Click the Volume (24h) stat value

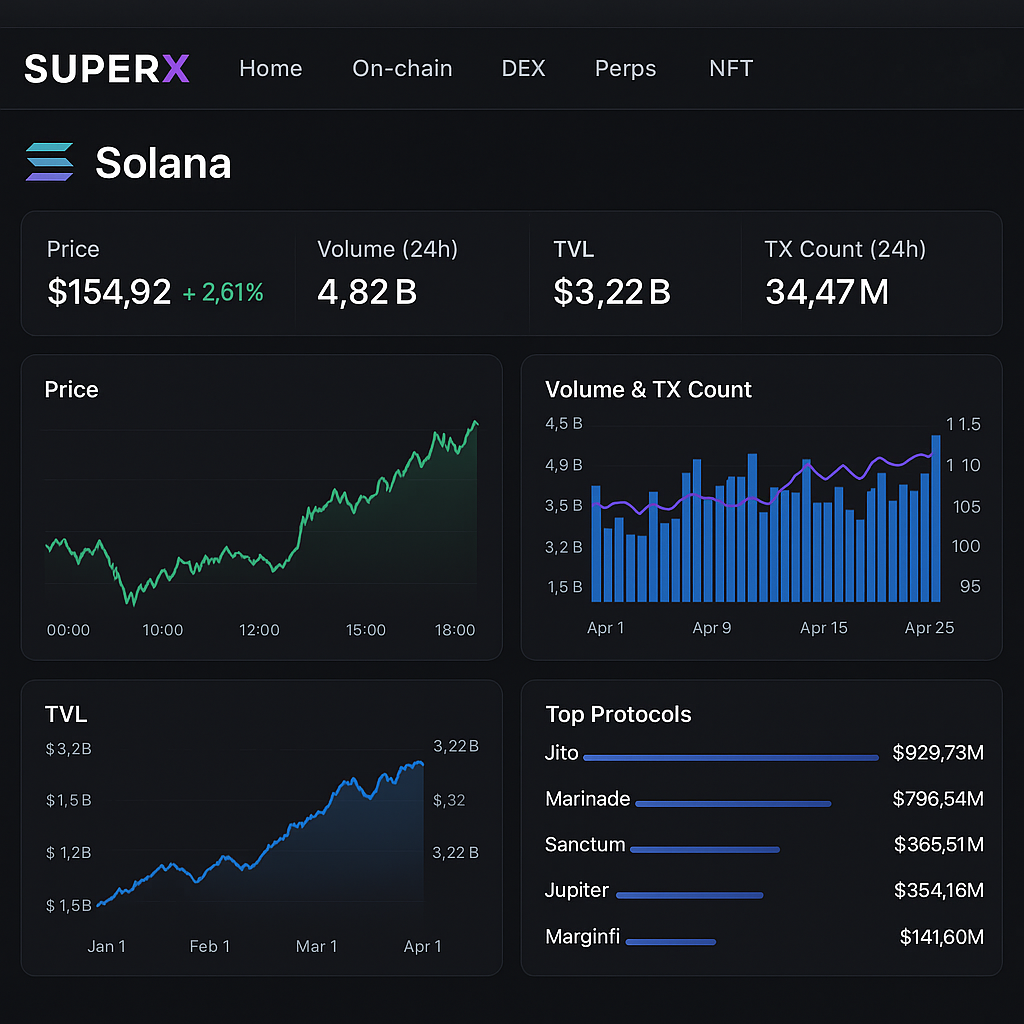point(368,292)
